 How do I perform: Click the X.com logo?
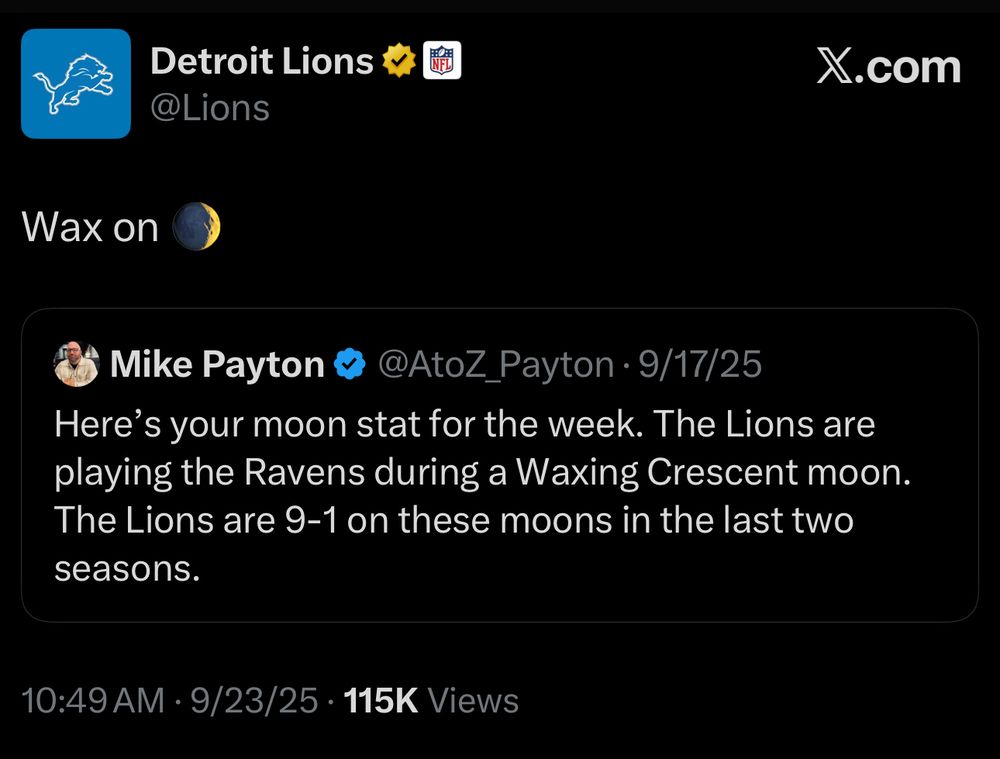point(888,67)
